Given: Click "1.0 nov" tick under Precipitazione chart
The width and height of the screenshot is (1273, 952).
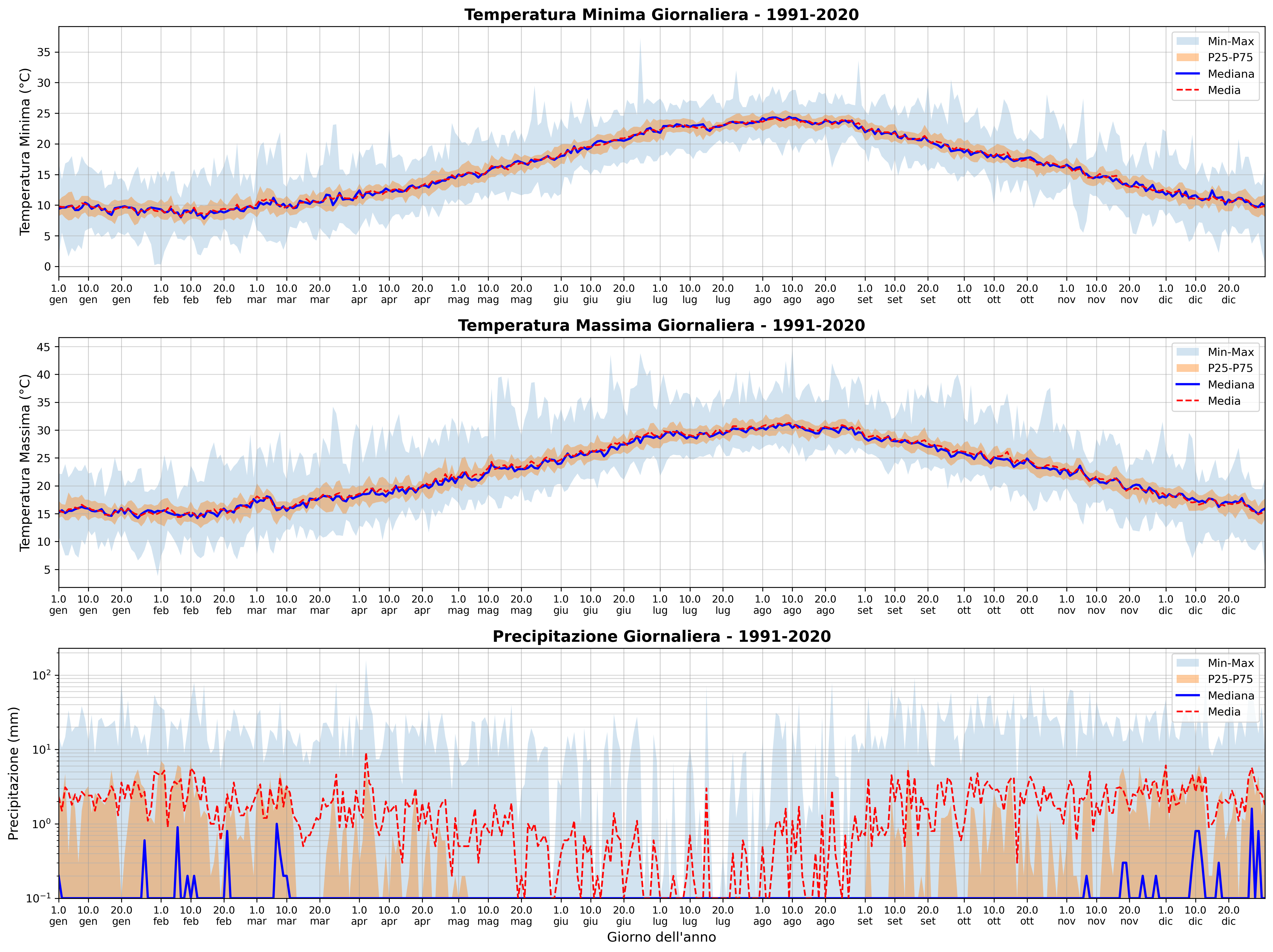Looking at the screenshot, I should 1066,916.
